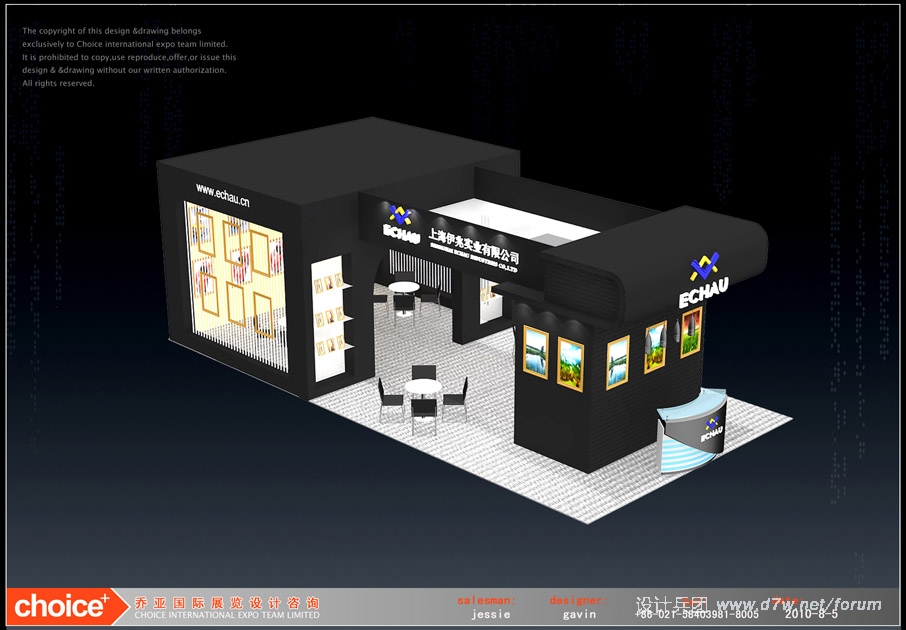
Task: Click the date '2010-8-5'
Action: click(811, 614)
